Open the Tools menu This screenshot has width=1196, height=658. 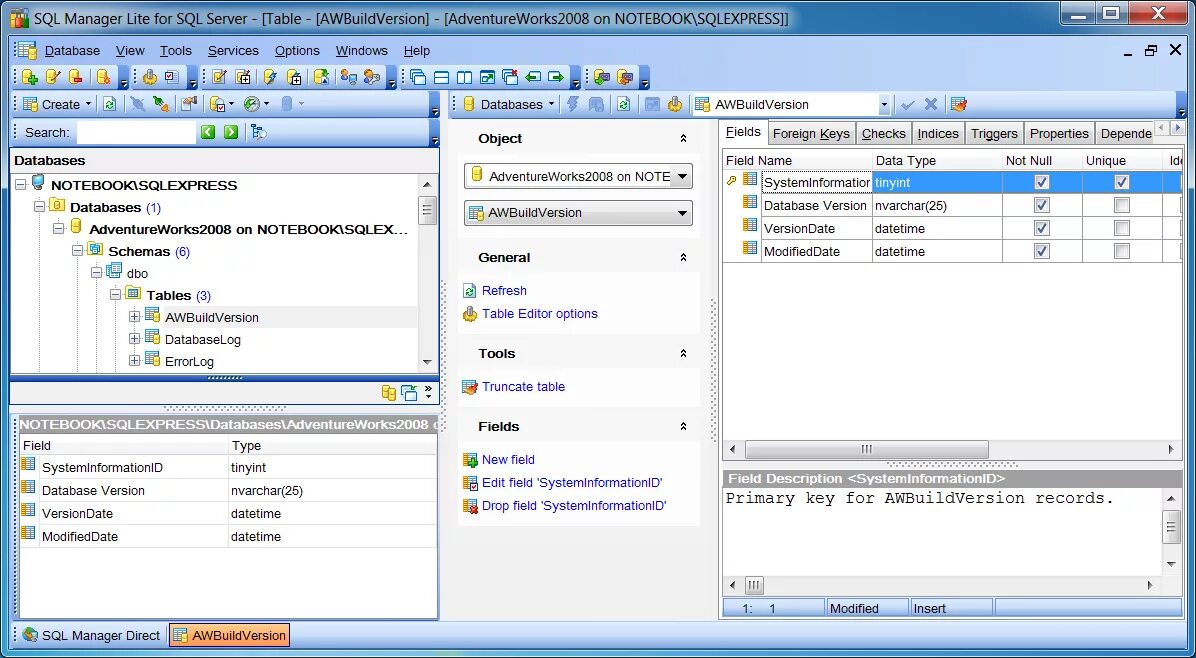[x=175, y=50]
